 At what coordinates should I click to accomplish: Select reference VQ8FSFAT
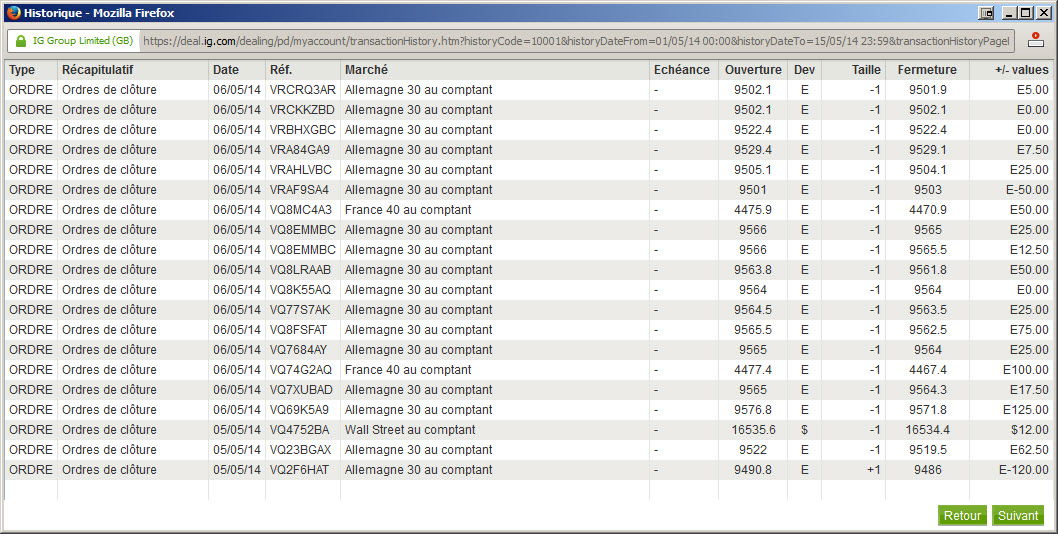click(x=298, y=329)
